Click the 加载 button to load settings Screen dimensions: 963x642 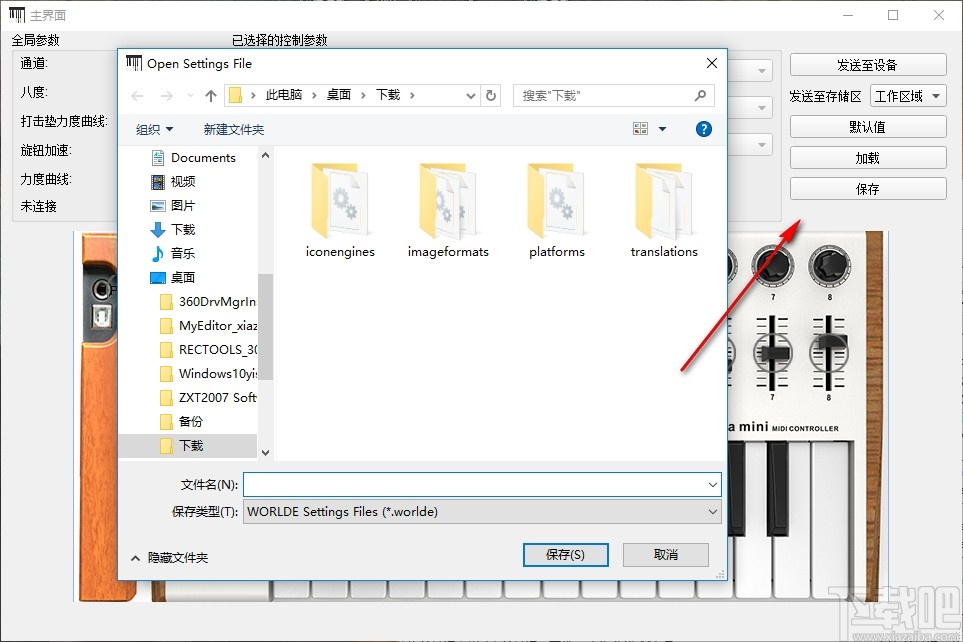[867, 157]
